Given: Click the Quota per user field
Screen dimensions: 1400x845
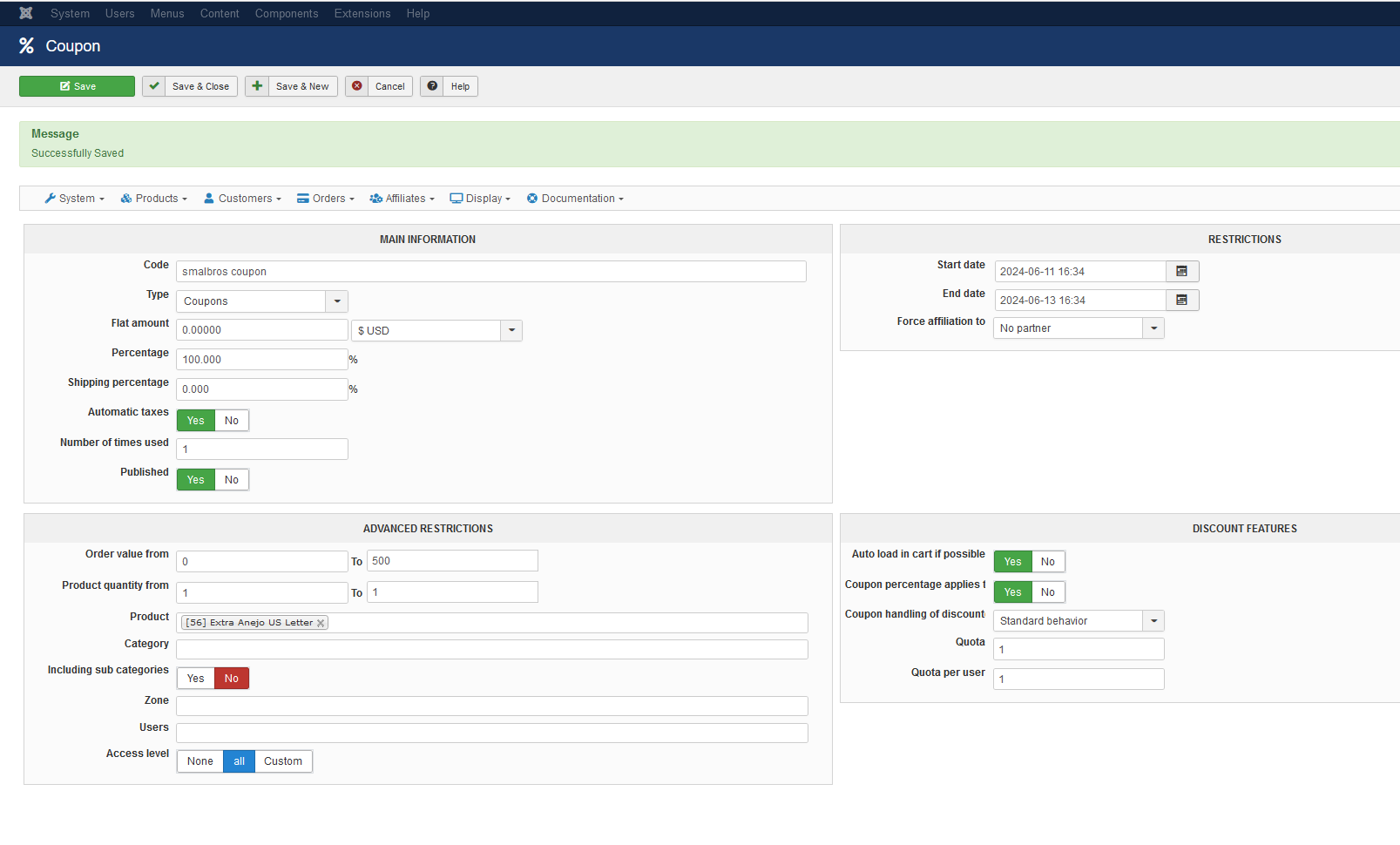Looking at the screenshot, I should tap(1079, 679).
